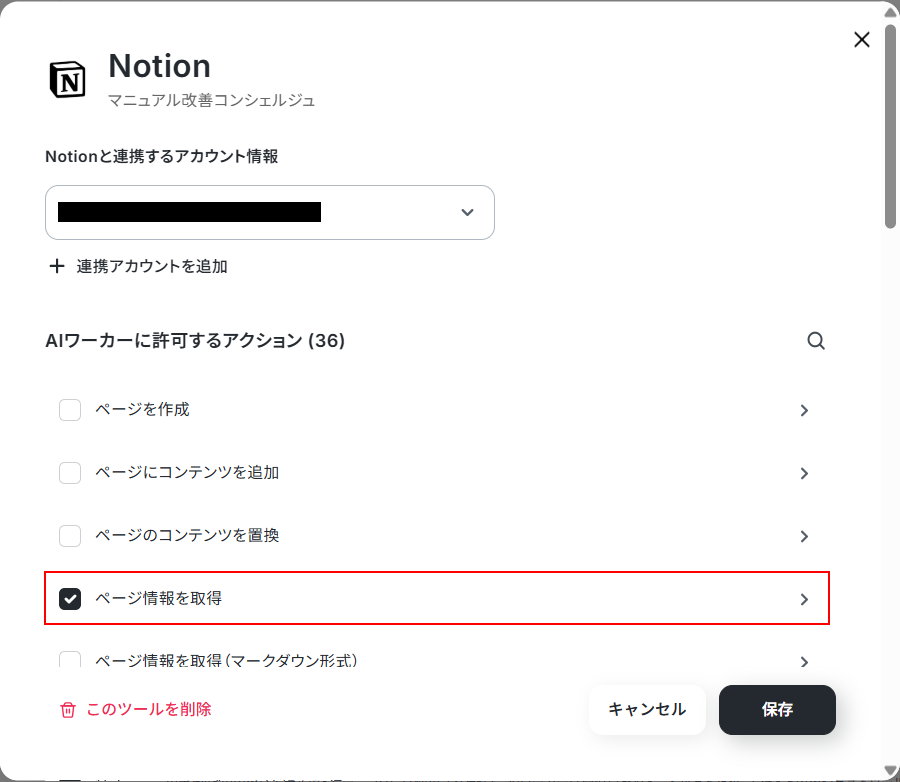Open the Notion account dropdown
The width and height of the screenshot is (900, 782).
pos(270,212)
